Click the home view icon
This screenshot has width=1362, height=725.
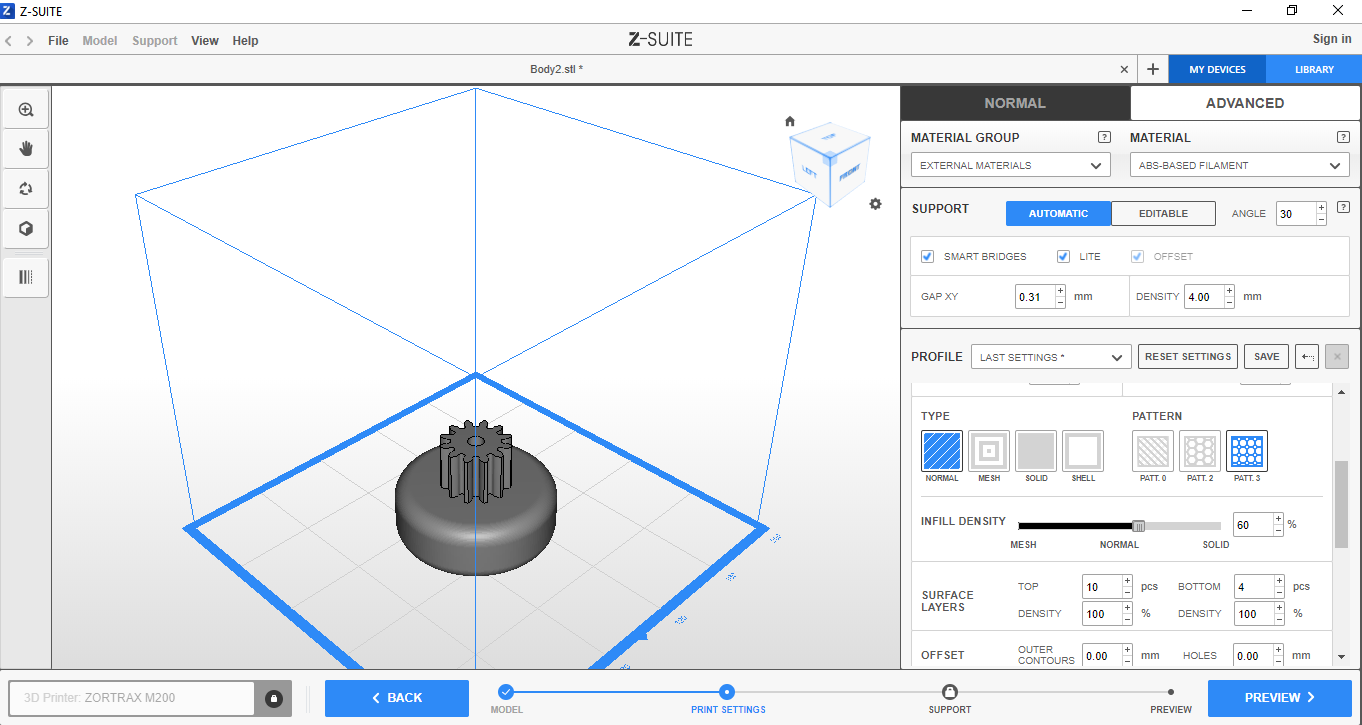pos(790,121)
